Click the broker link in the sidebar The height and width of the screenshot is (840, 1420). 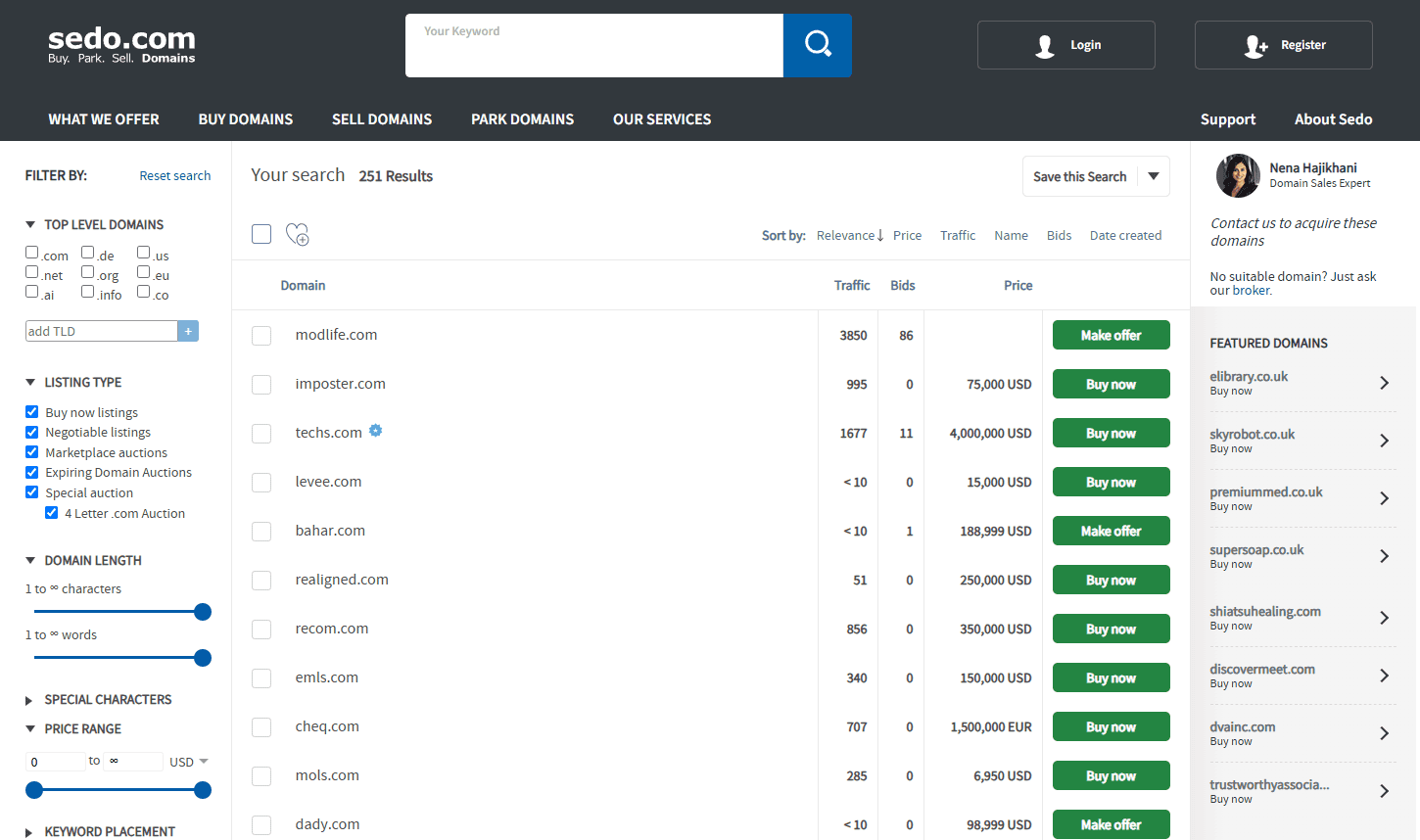click(x=1251, y=290)
